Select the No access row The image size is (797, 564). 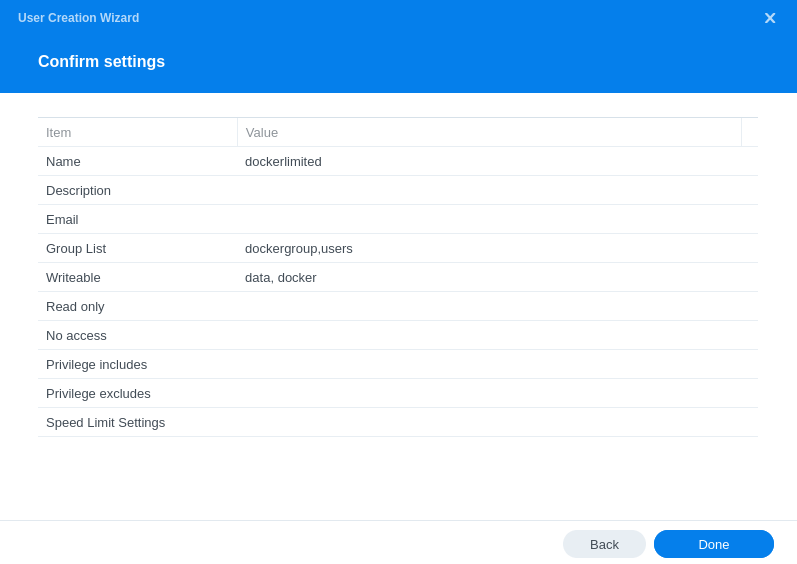point(397,335)
